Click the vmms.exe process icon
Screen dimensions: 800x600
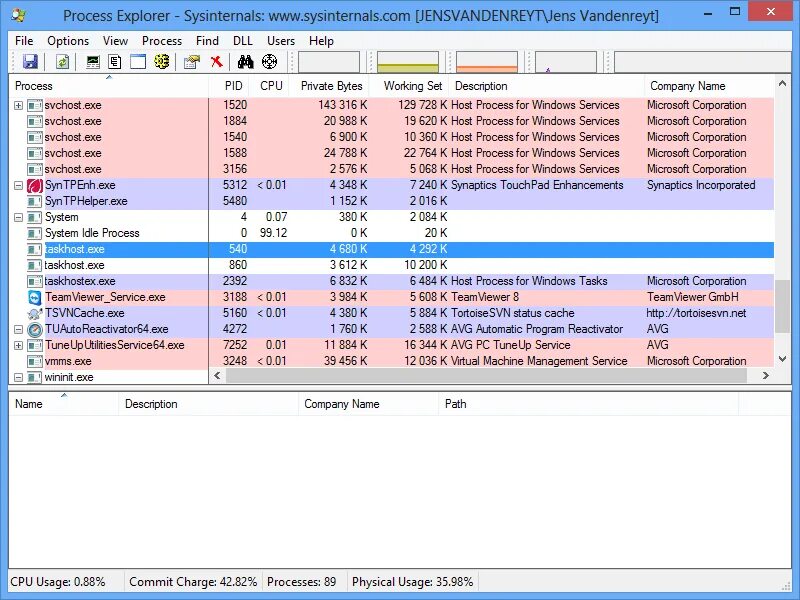point(35,361)
